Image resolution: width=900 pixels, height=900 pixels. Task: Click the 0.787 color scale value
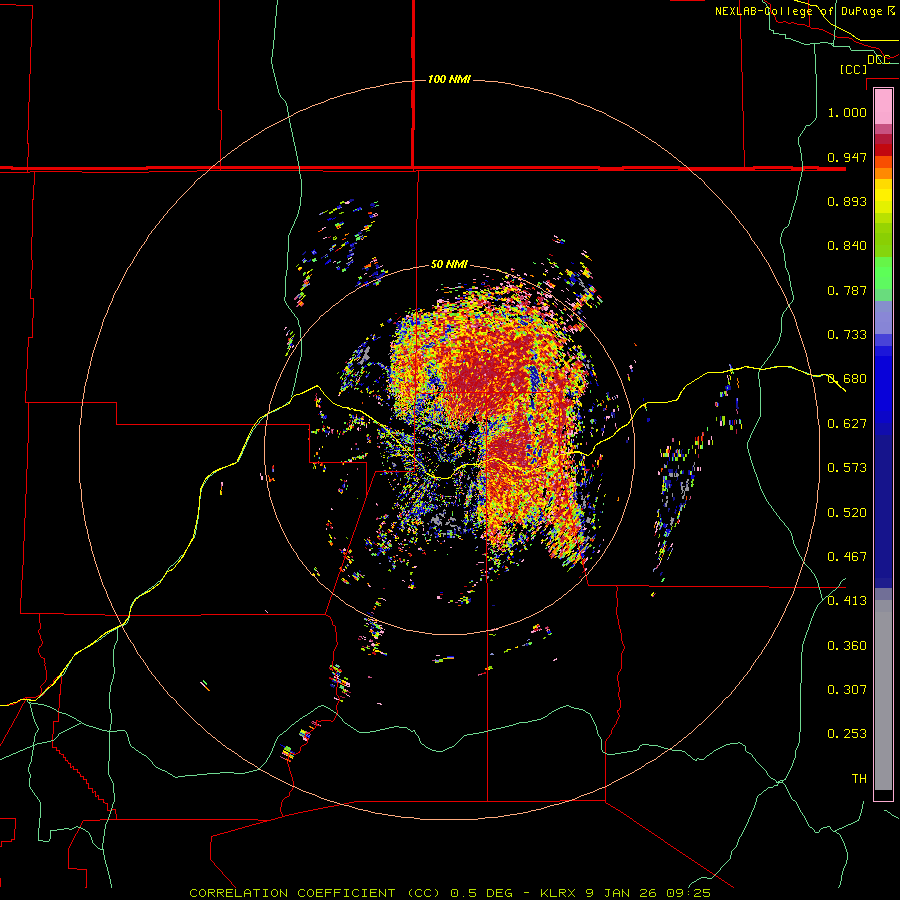[847, 290]
